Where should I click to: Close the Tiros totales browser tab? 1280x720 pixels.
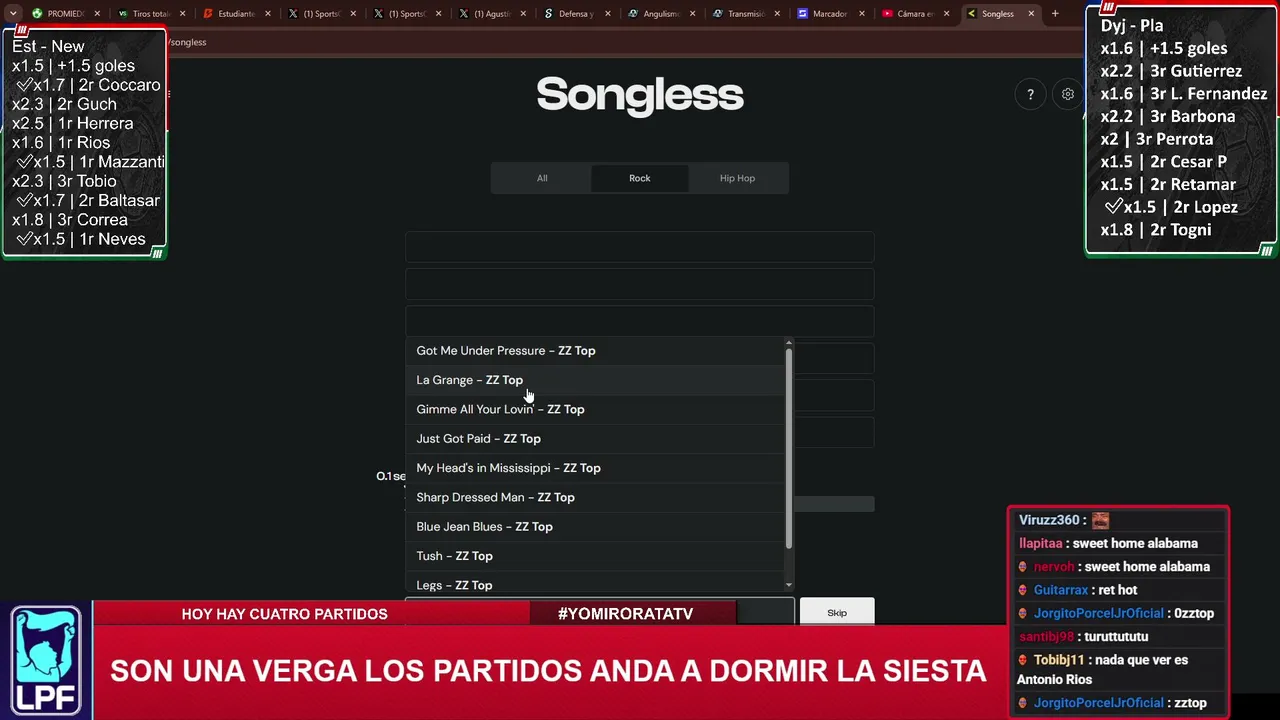(182, 14)
